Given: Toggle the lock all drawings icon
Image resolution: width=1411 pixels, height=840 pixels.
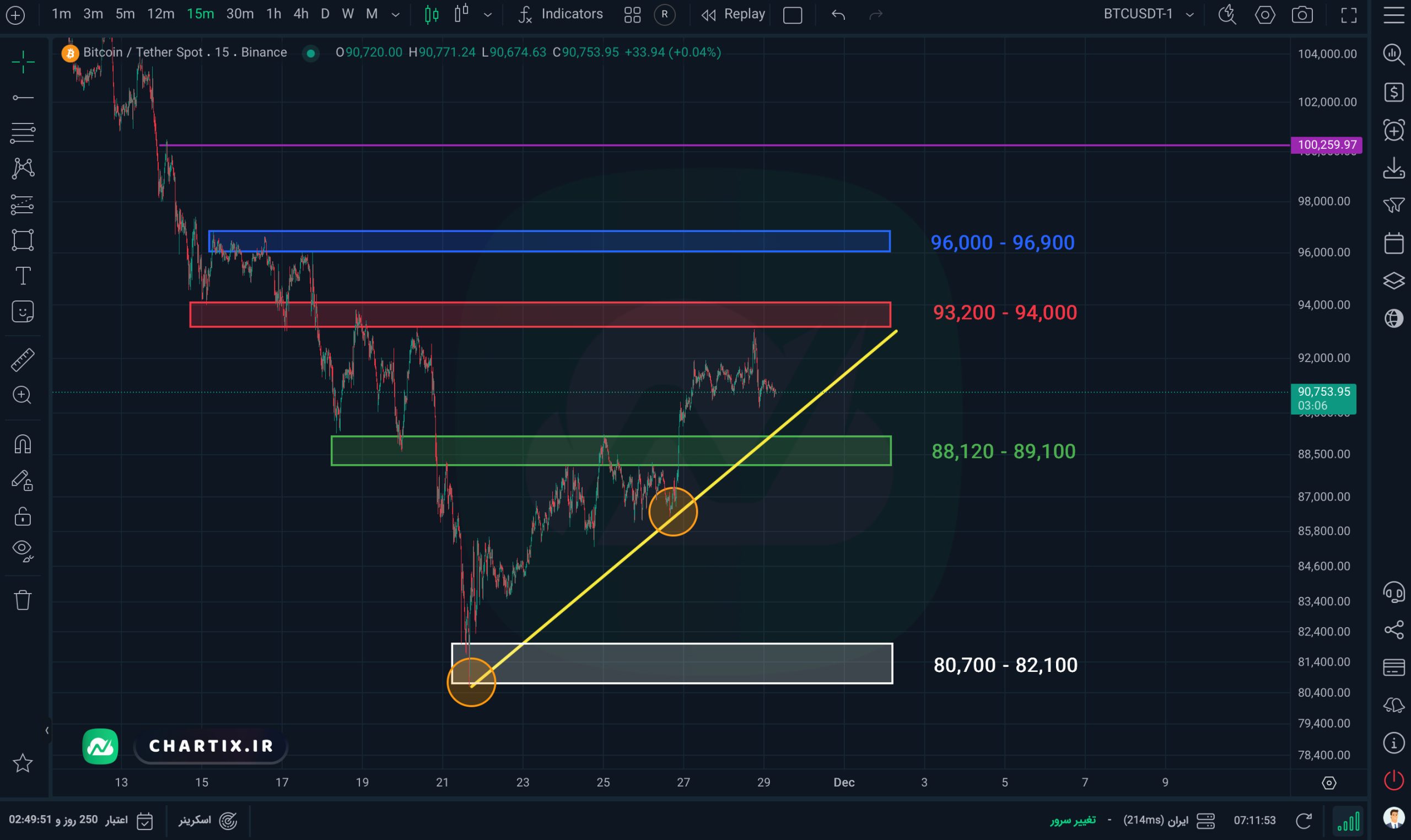Looking at the screenshot, I should click(x=23, y=516).
